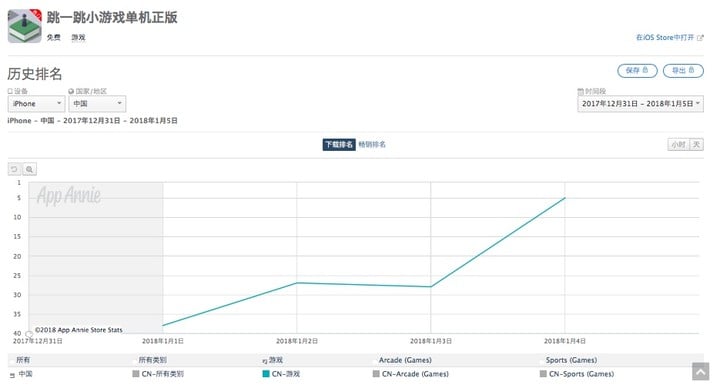This screenshot has width=720, height=388.
Task: Click the 保存 save button
Action: (x=637, y=70)
